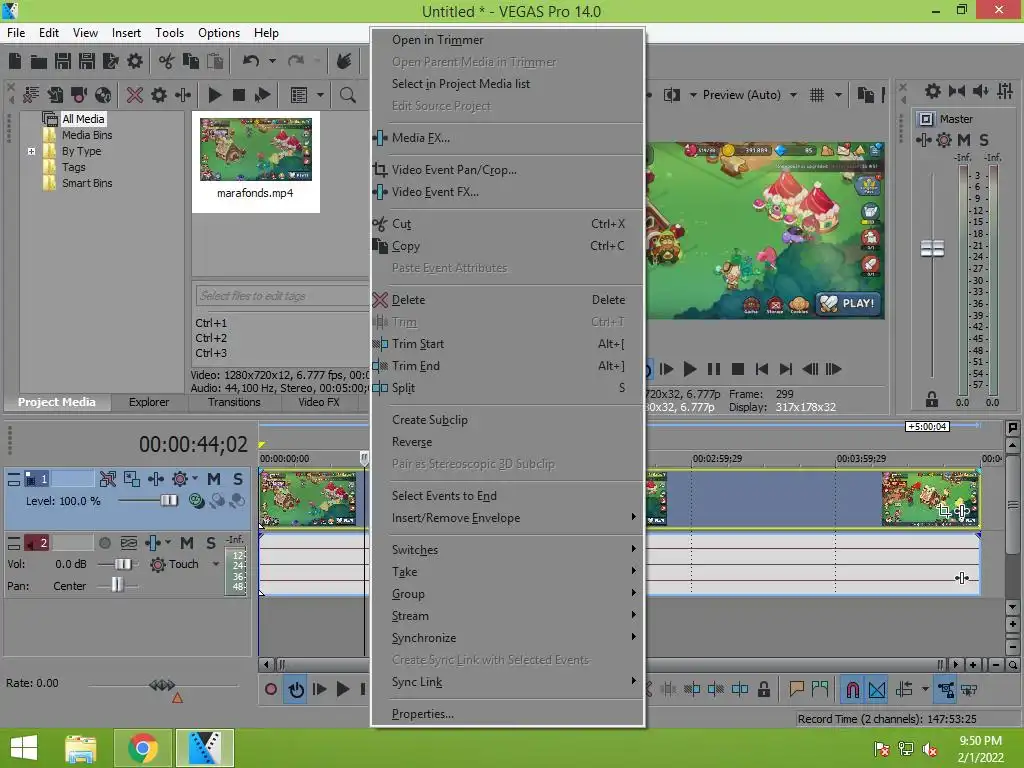The width and height of the screenshot is (1024, 768).
Task: Click the Cut scissors toolbar icon
Action: pos(167,61)
